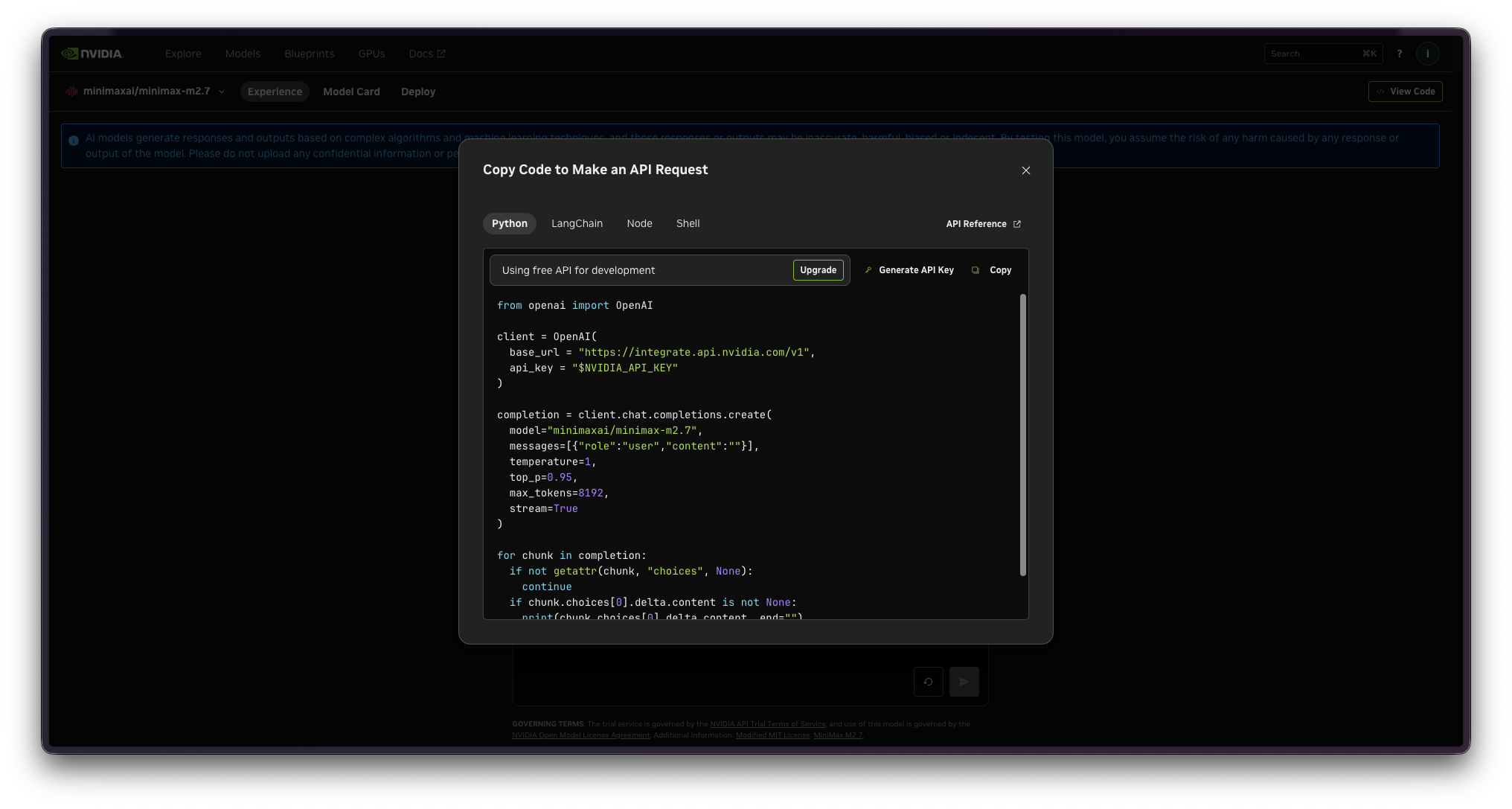
Task: Click the base_url string in the code
Action: [x=693, y=352]
